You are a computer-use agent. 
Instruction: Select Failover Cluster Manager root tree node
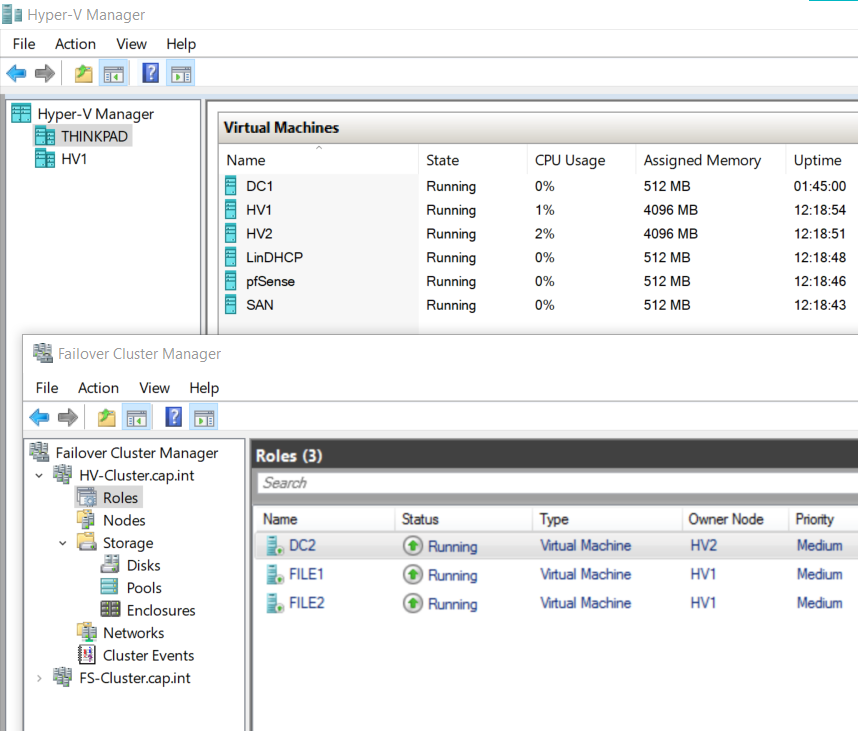(137, 453)
